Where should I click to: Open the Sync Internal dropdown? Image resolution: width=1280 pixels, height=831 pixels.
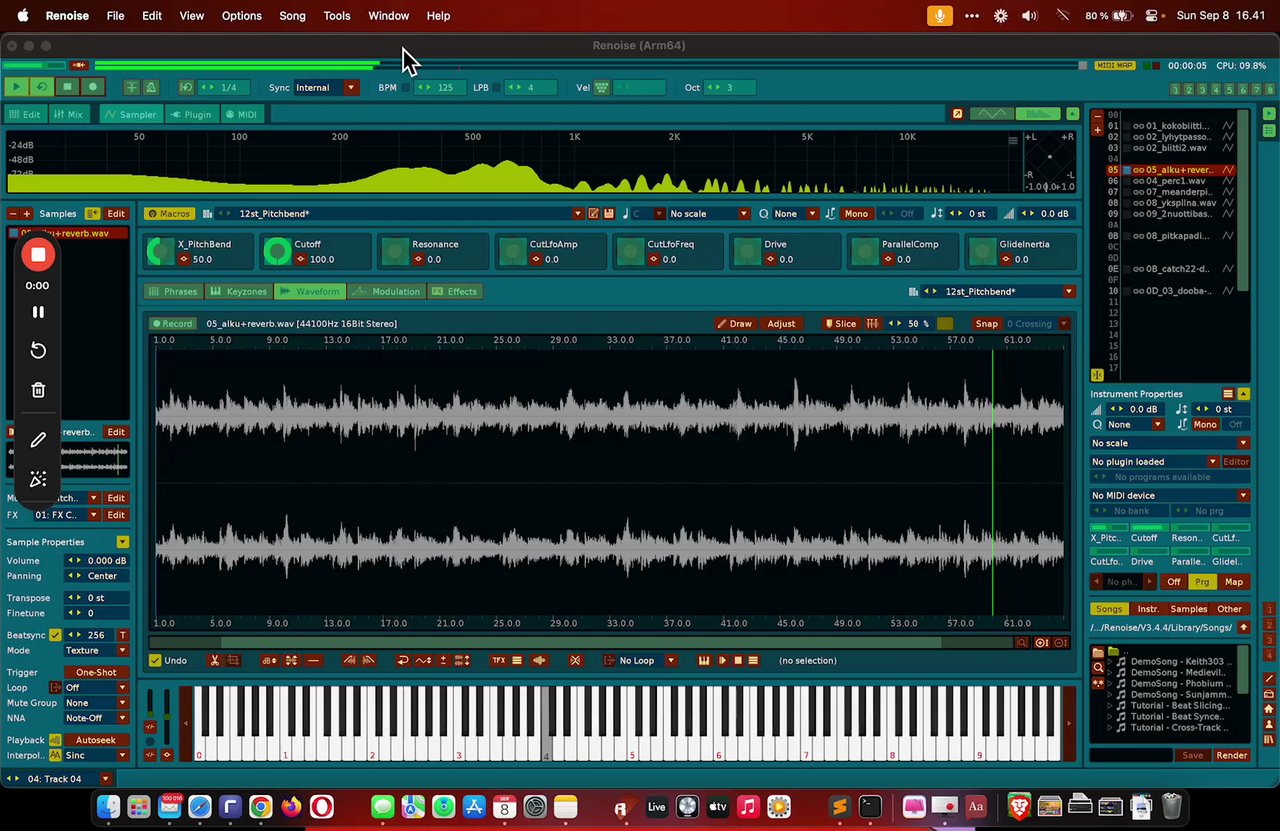[x=325, y=87]
